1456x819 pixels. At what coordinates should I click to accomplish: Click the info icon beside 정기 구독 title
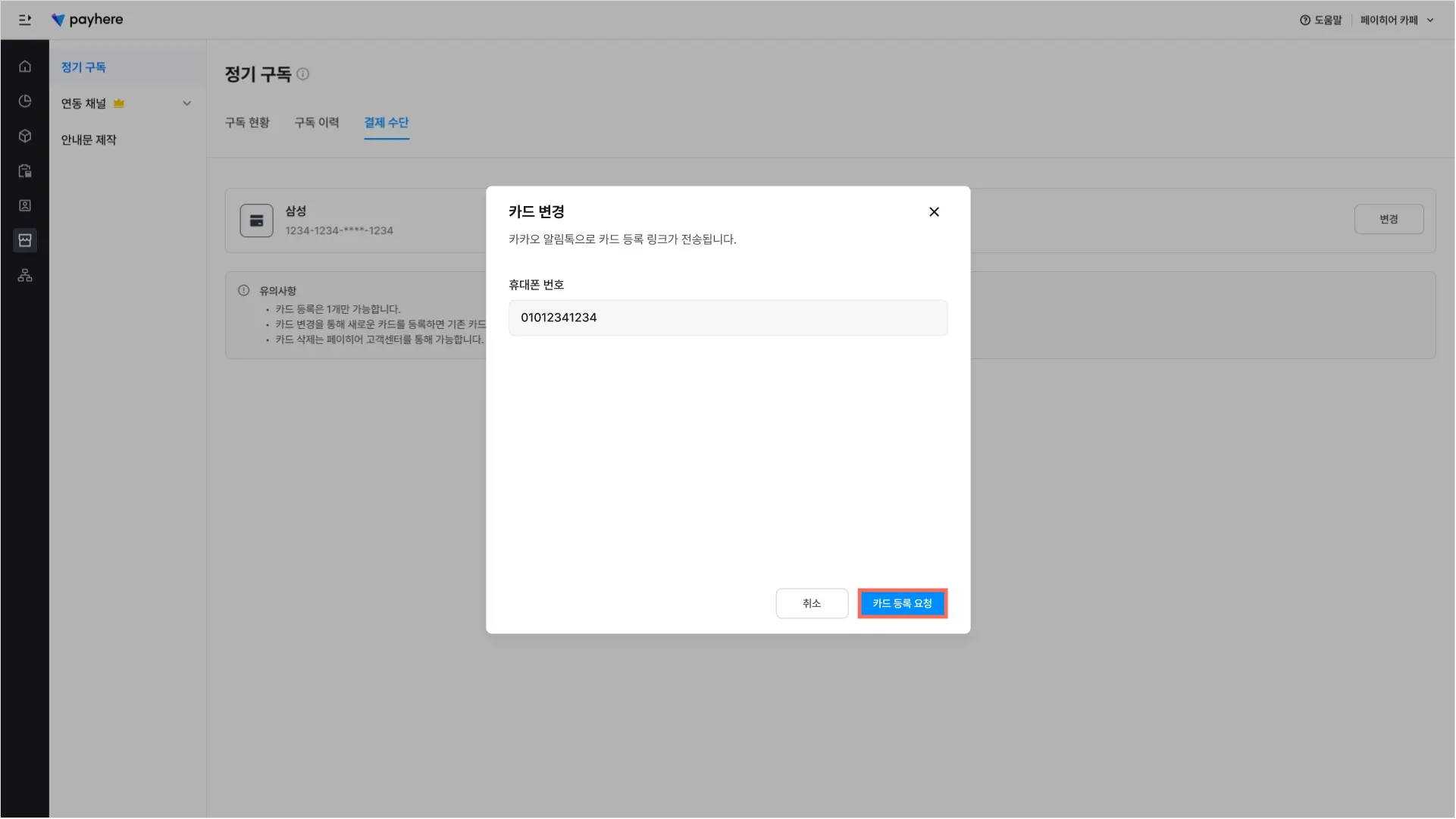pos(303,74)
